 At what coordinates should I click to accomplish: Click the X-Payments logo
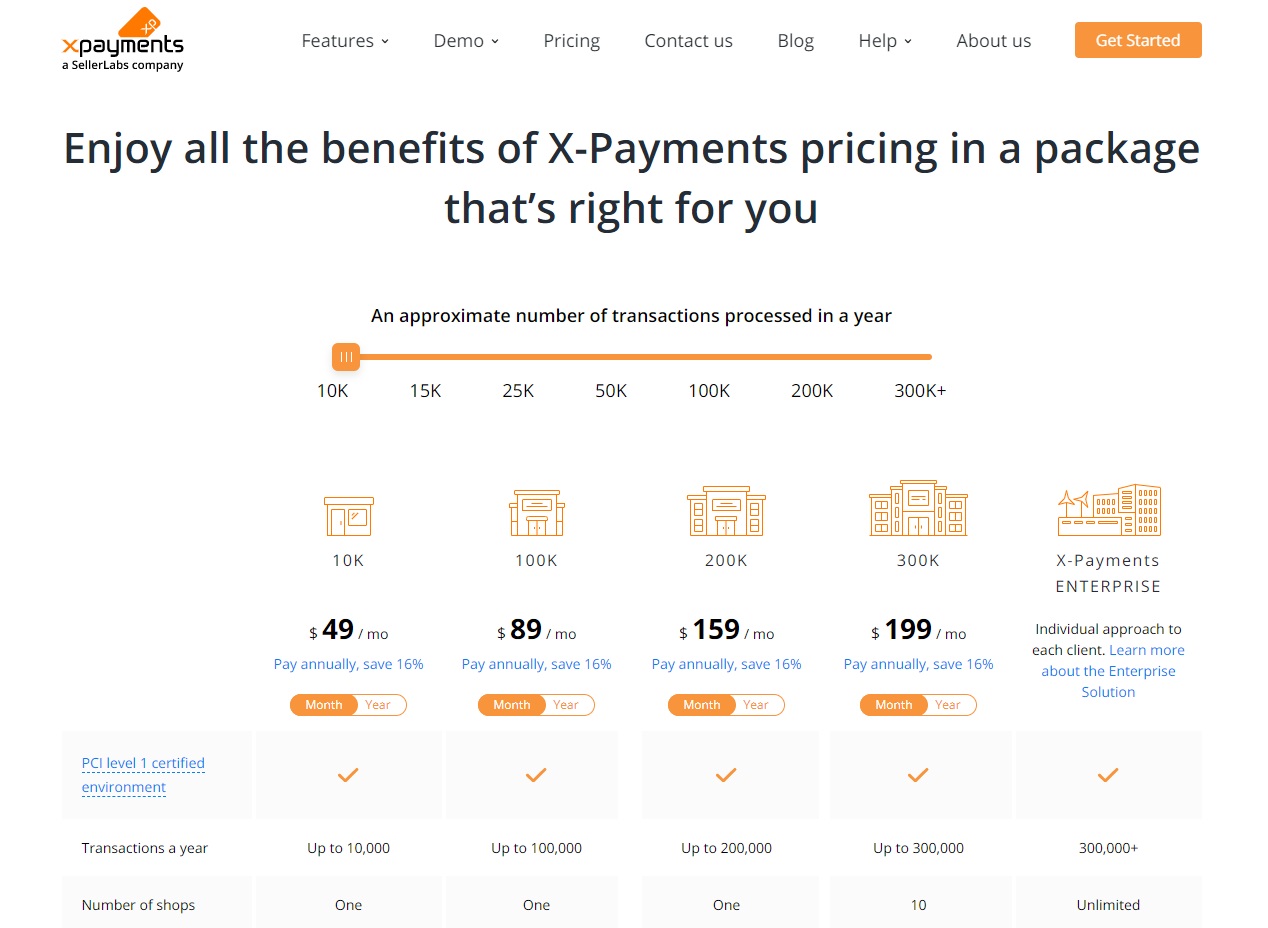click(121, 38)
